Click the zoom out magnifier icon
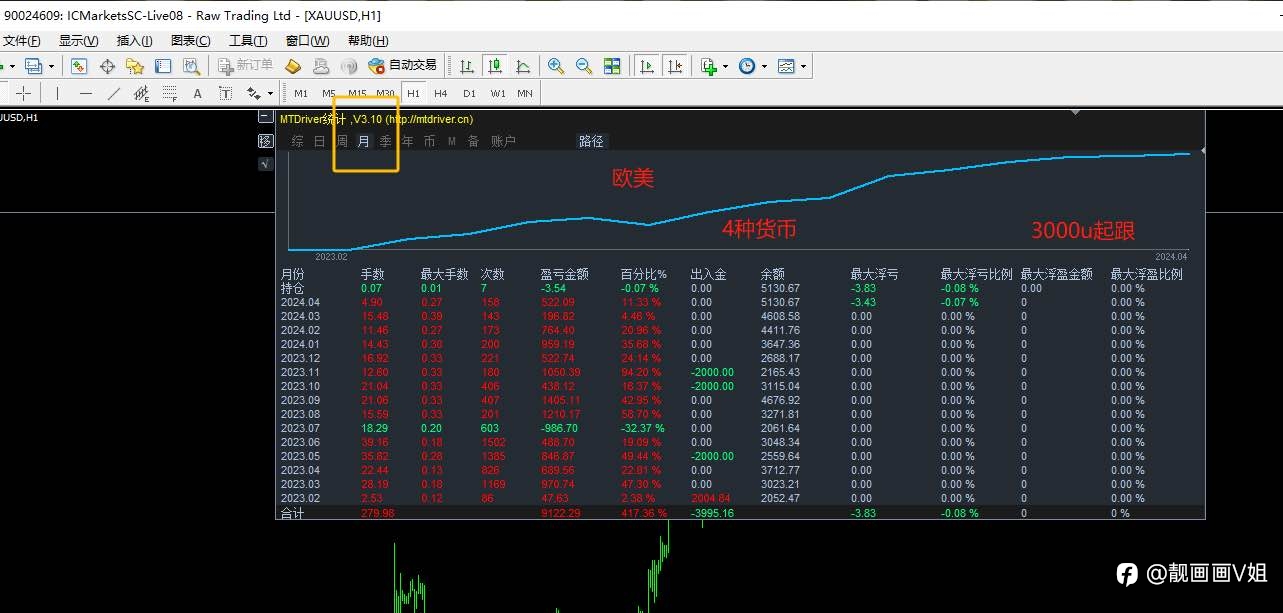This screenshot has height=613, width=1283. pos(584,66)
